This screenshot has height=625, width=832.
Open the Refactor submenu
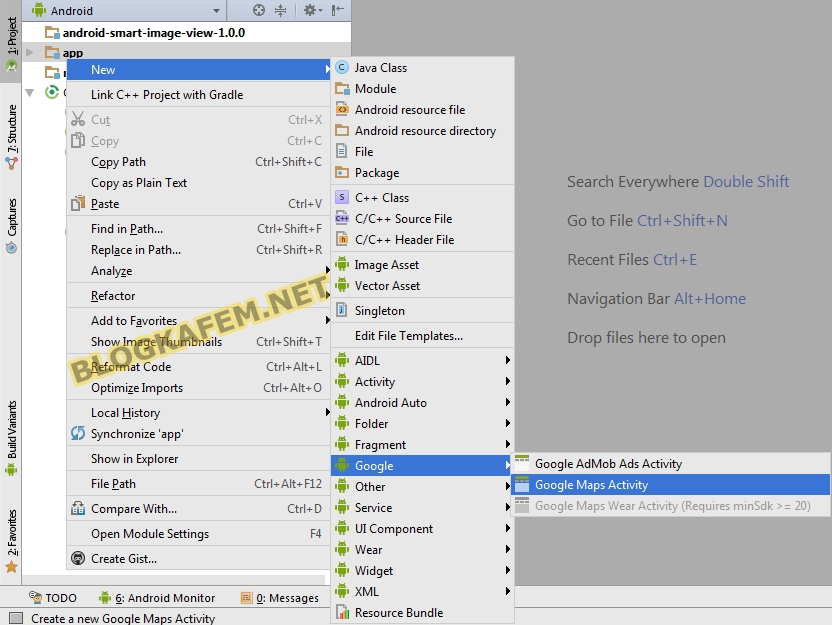(199, 296)
